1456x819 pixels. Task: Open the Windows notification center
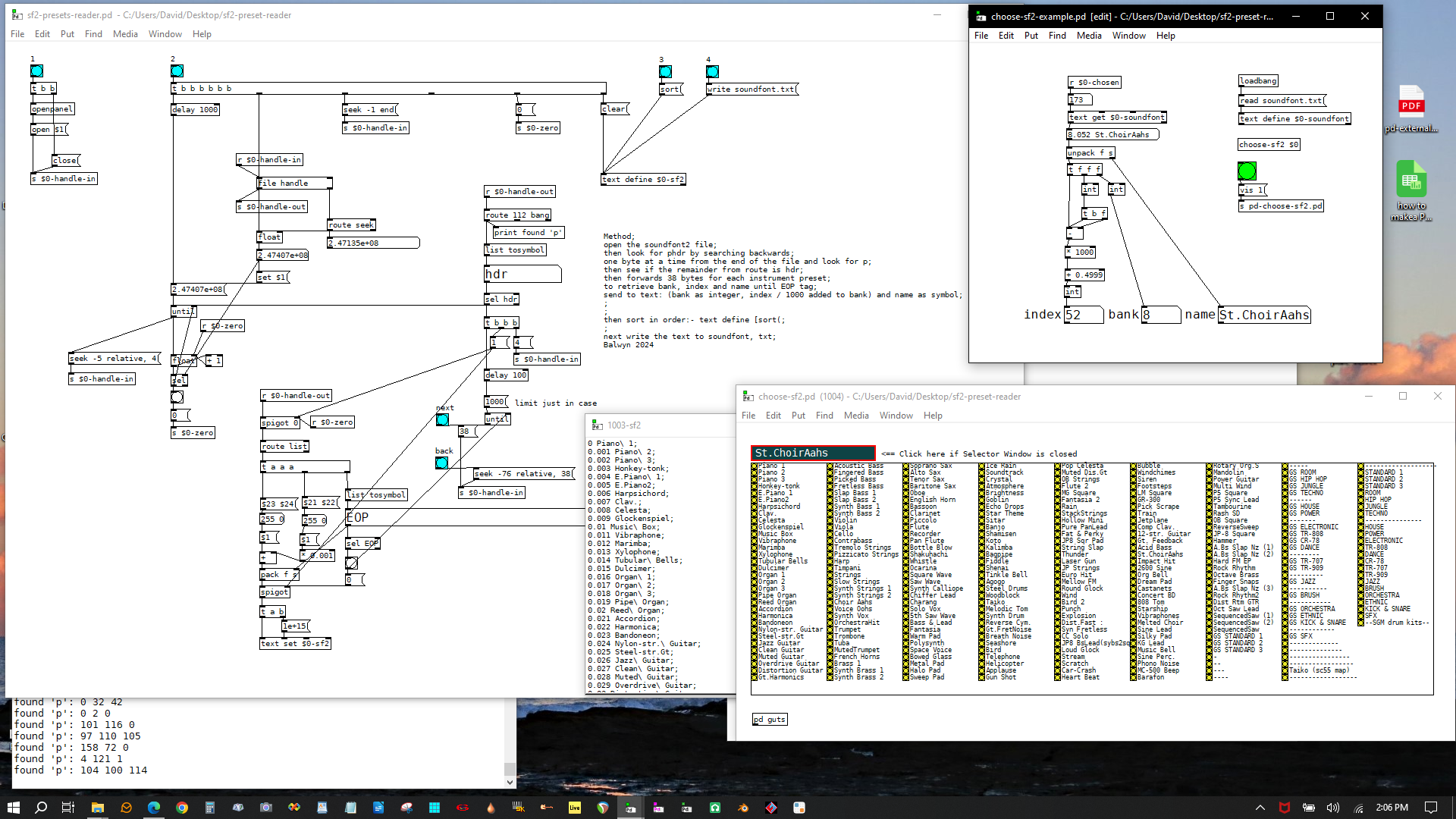point(1431,808)
